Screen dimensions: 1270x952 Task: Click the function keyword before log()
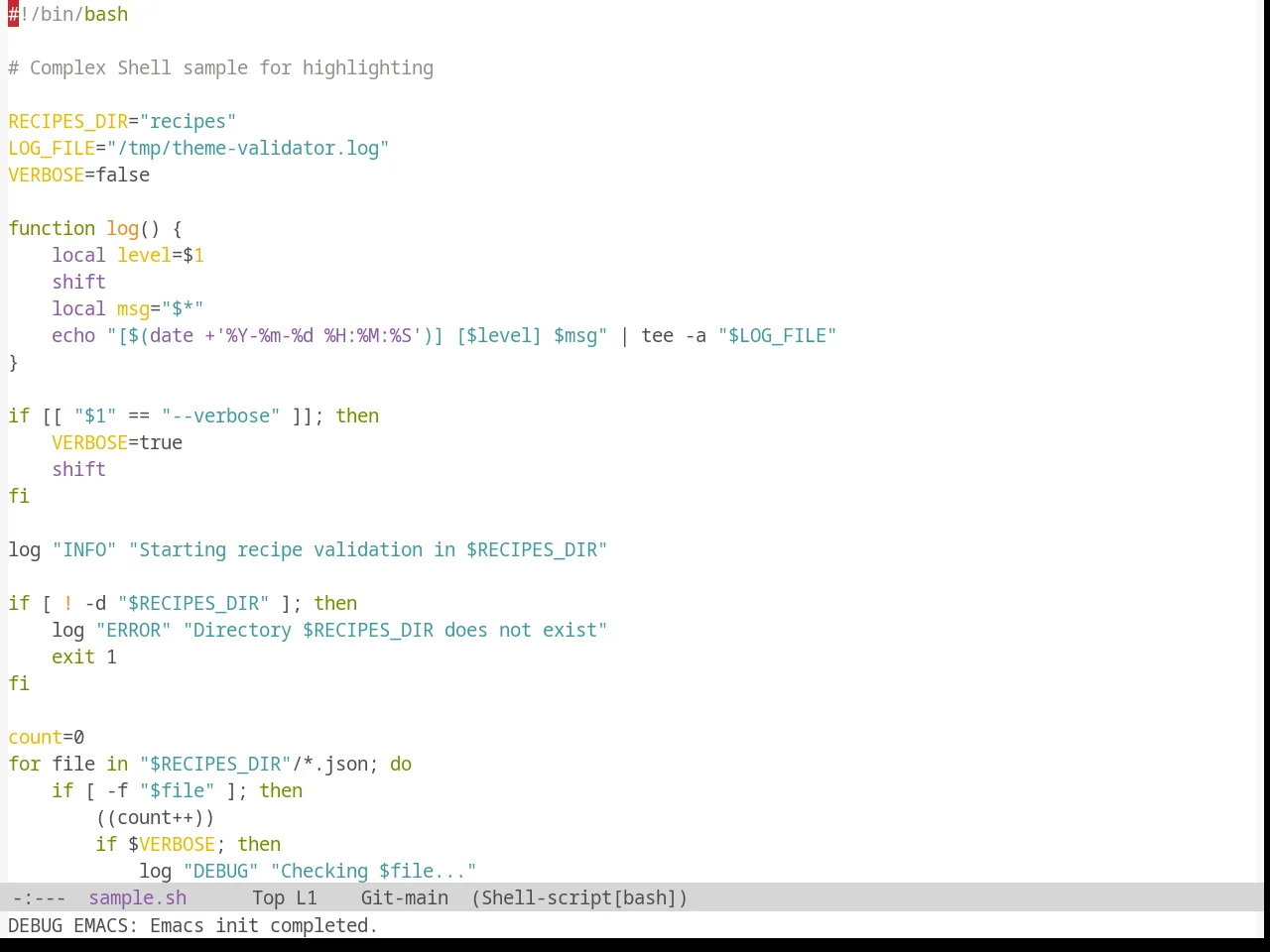[x=52, y=228]
